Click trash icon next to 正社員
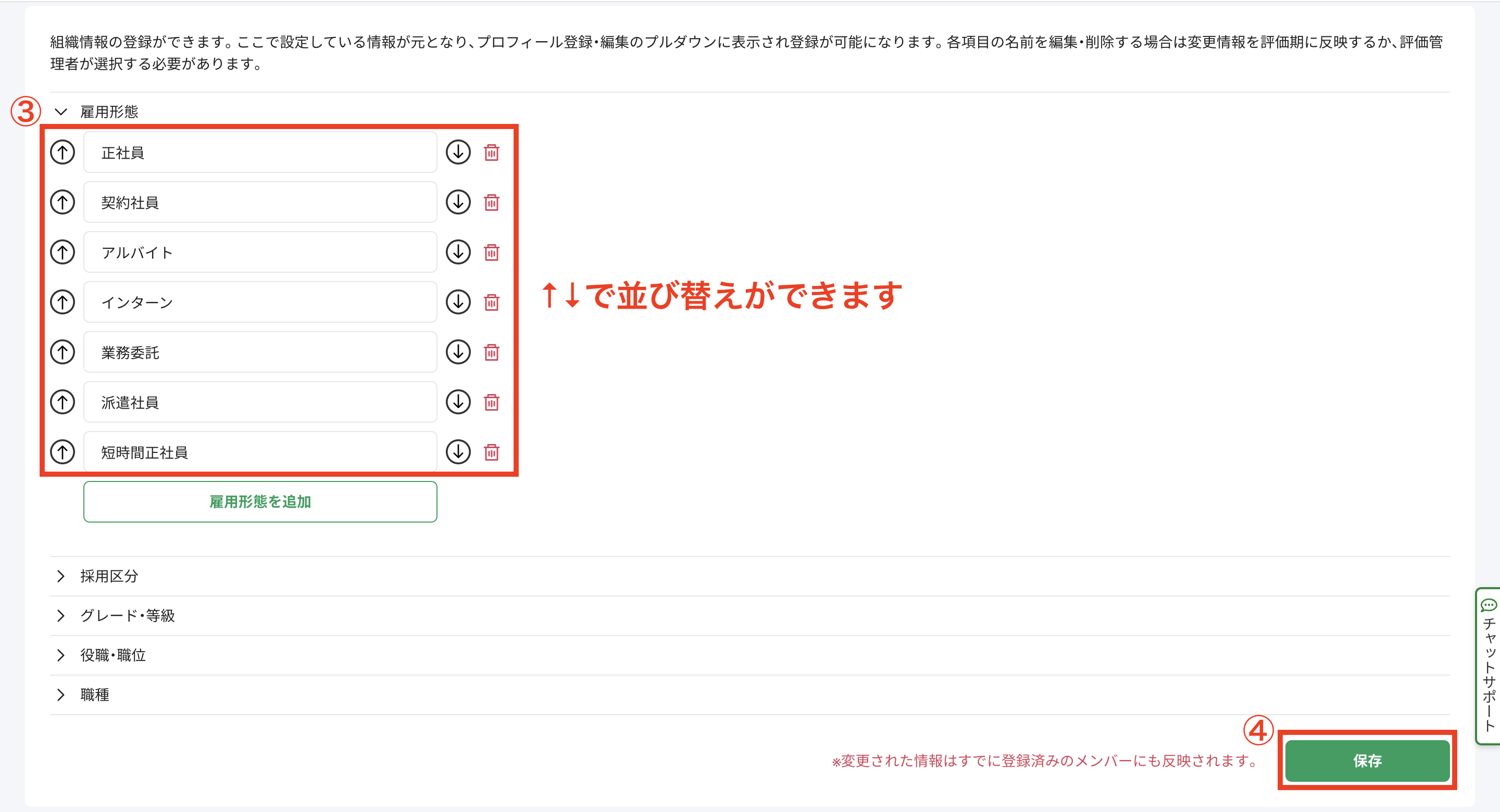Viewport: 1500px width, 812px height. click(492, 152)
